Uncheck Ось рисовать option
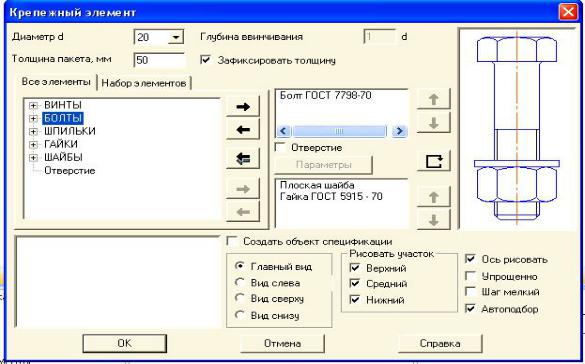 470,258
